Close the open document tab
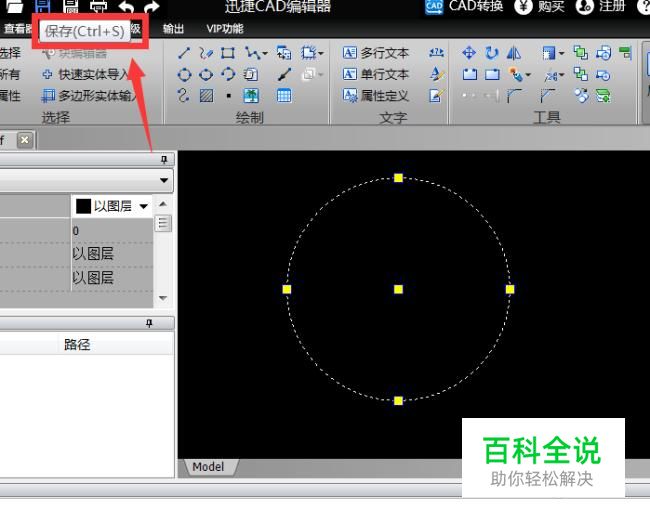The height and width of the screenshot is (522, 650). point(24,140)
